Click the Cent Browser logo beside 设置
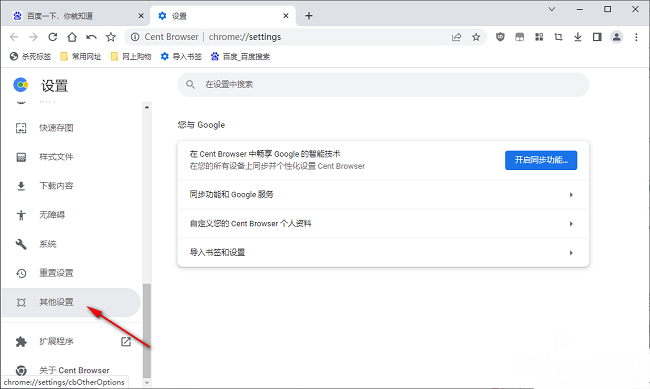The image size is (650, 389). click(x=21, y=85)
